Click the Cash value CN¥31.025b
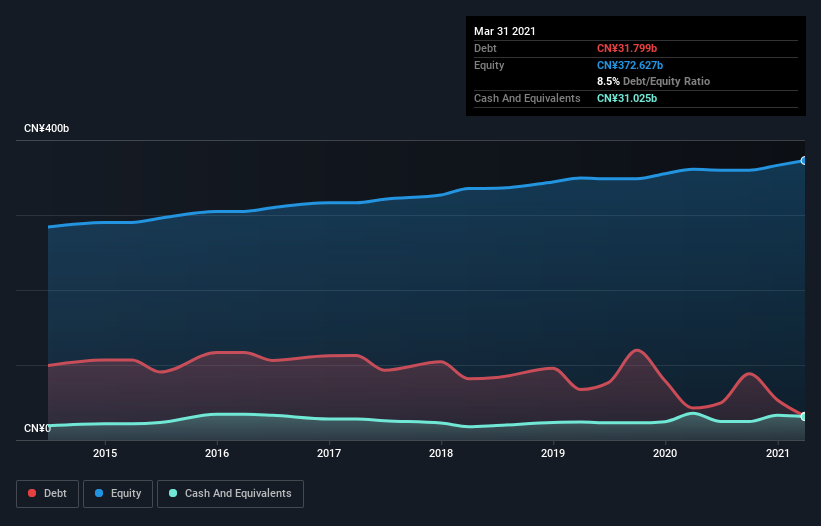This screenshot has height=526, width=821. pyautogui.click(x=627, y=98)
